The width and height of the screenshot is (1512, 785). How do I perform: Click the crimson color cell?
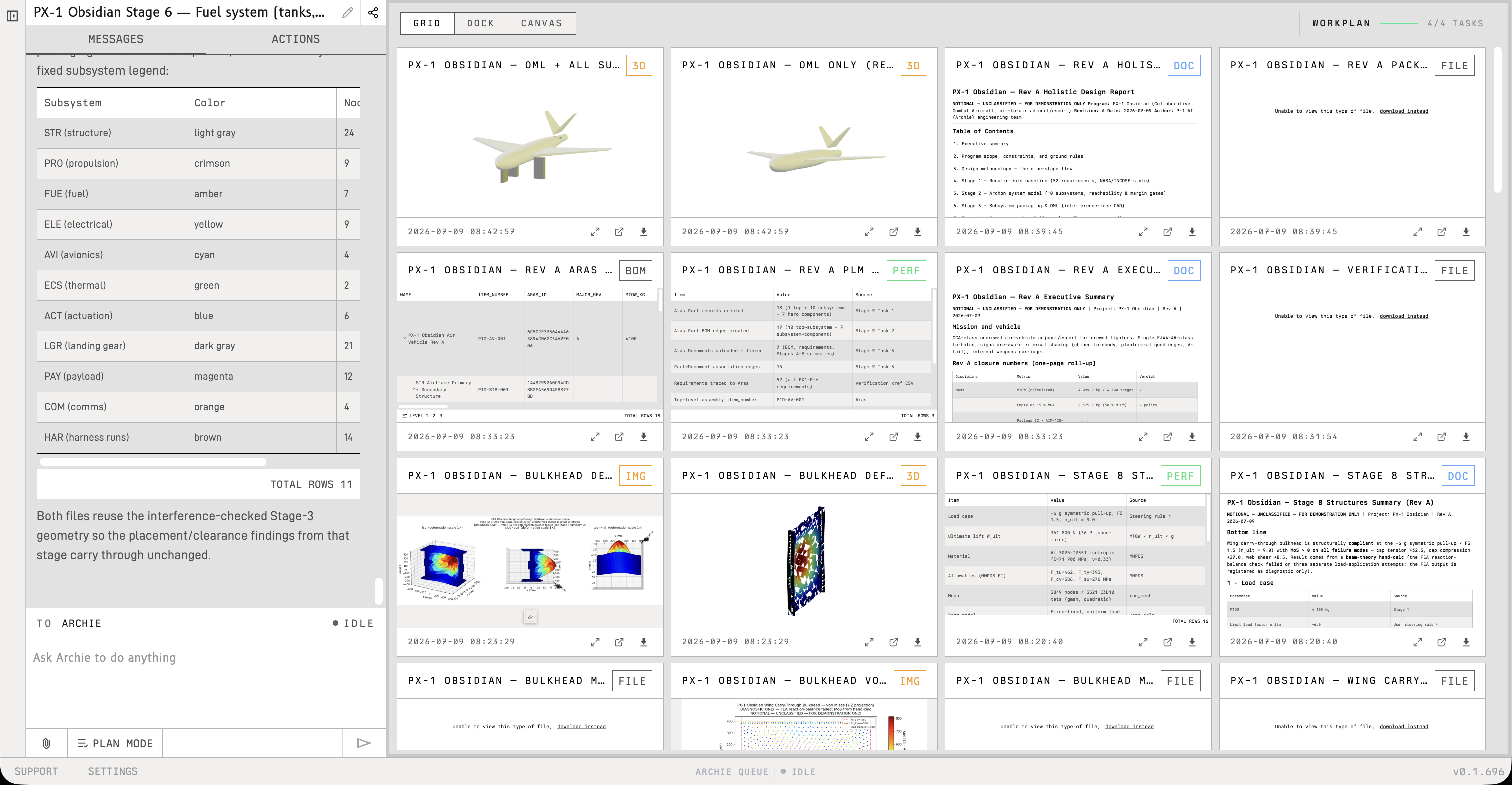pyautogui.click(x=262, y=164)
